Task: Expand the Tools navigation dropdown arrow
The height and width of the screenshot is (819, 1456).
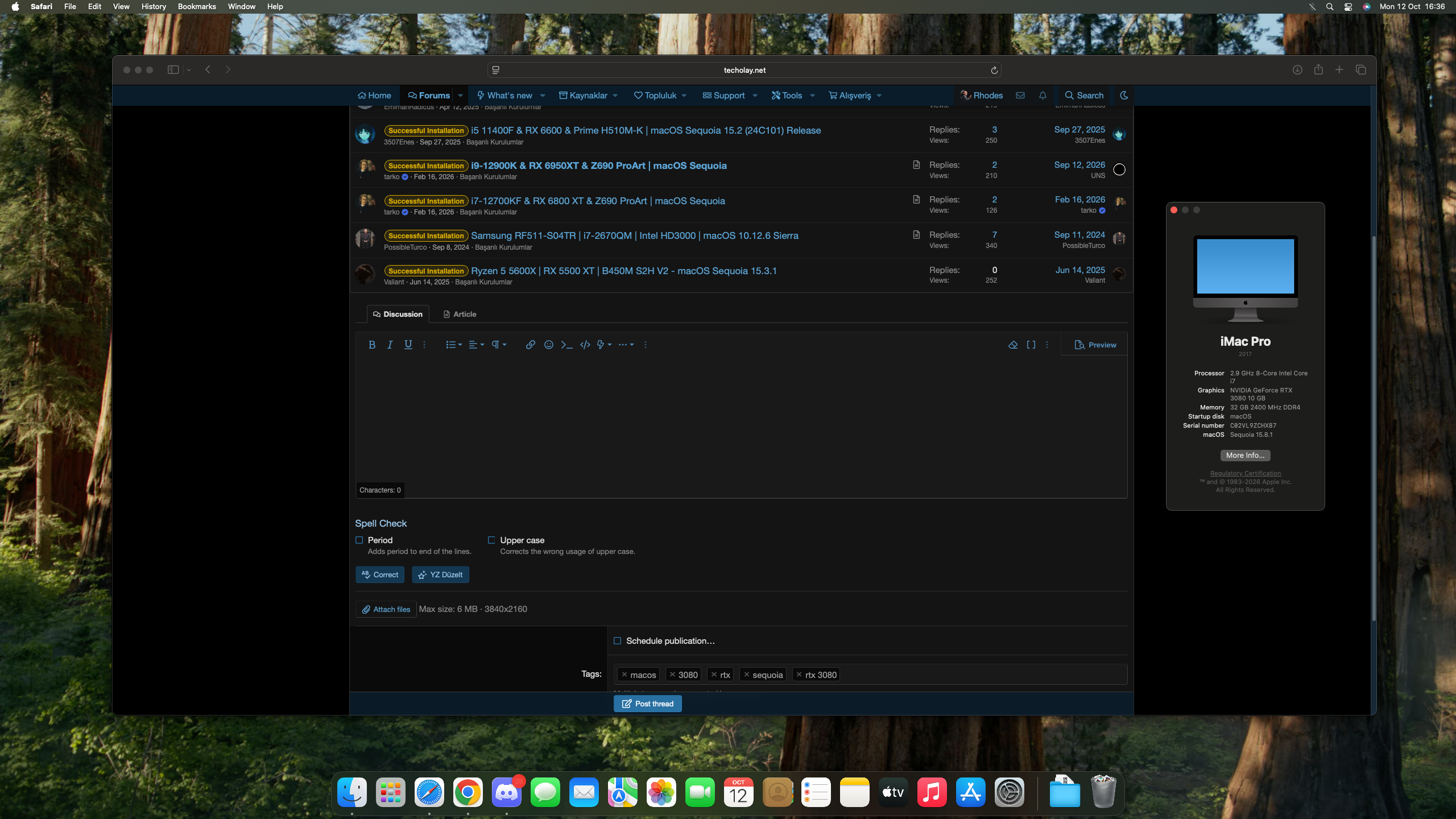Action: coord(813,96)
